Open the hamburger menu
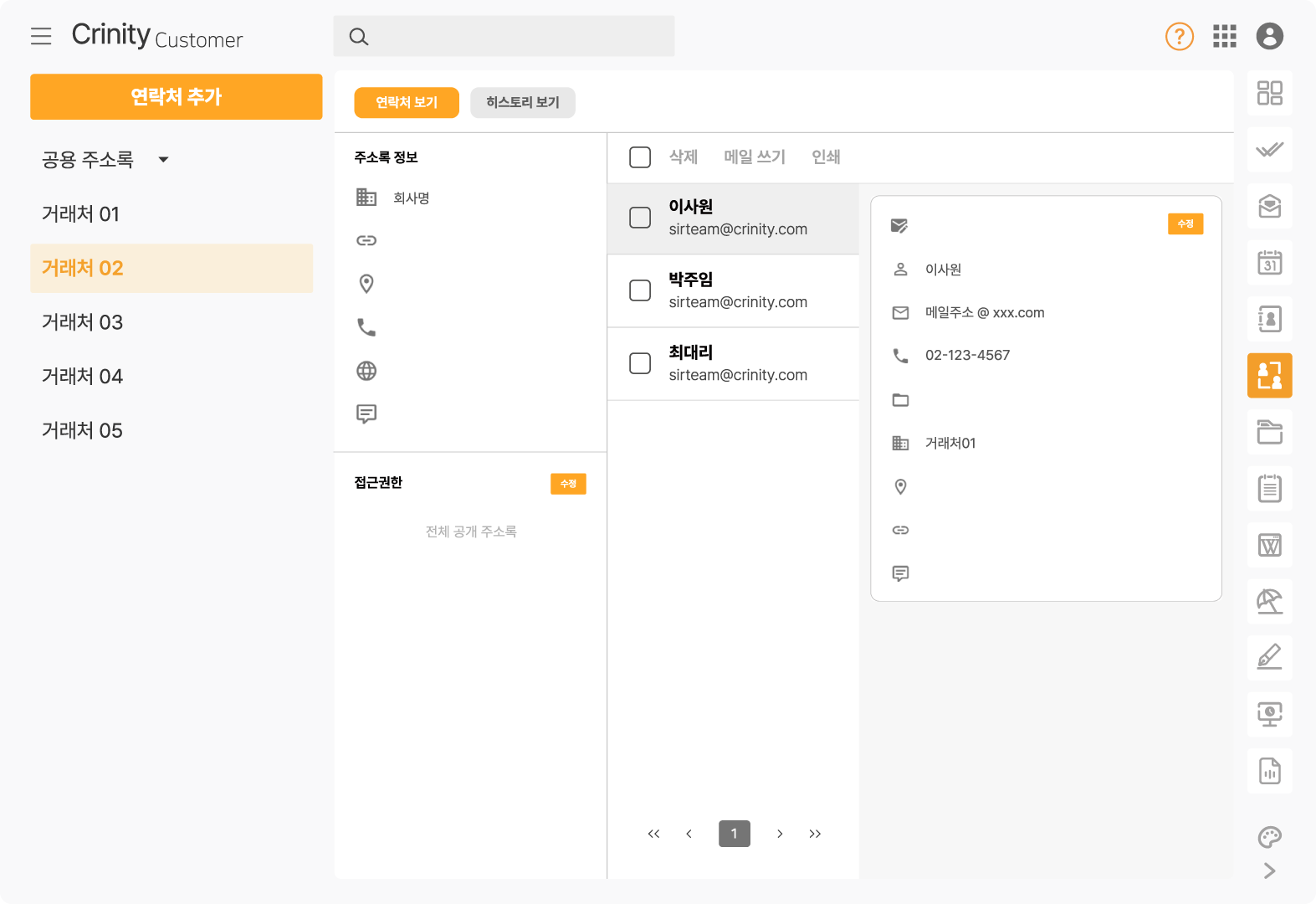The height and width of the screenshot is (904, 1316). click(41, 36)
